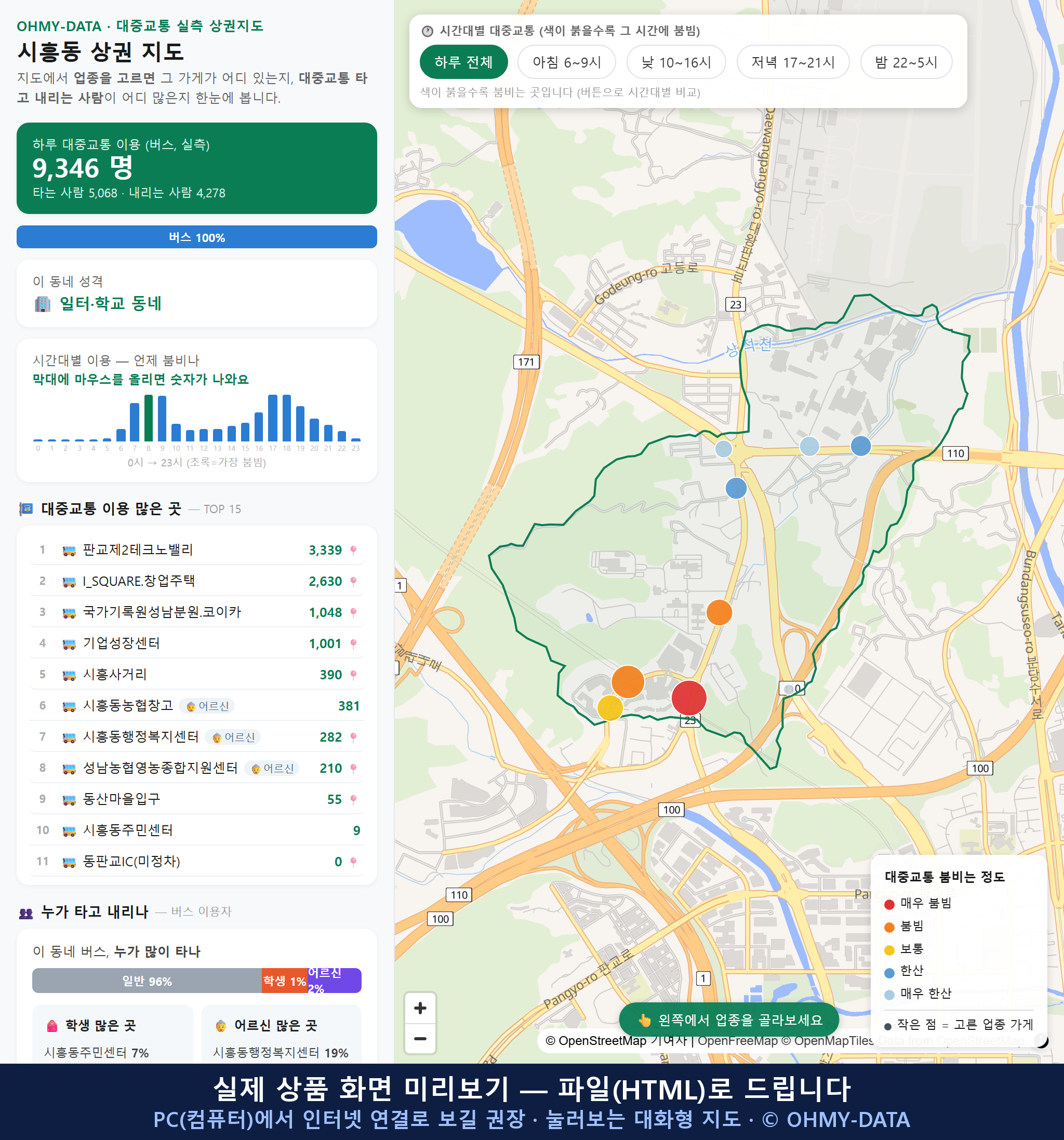This screenshot has height=1140, width=1064.
Task: Click the pin icon for 기업성장센터
Action: click(x=353, y=643)
